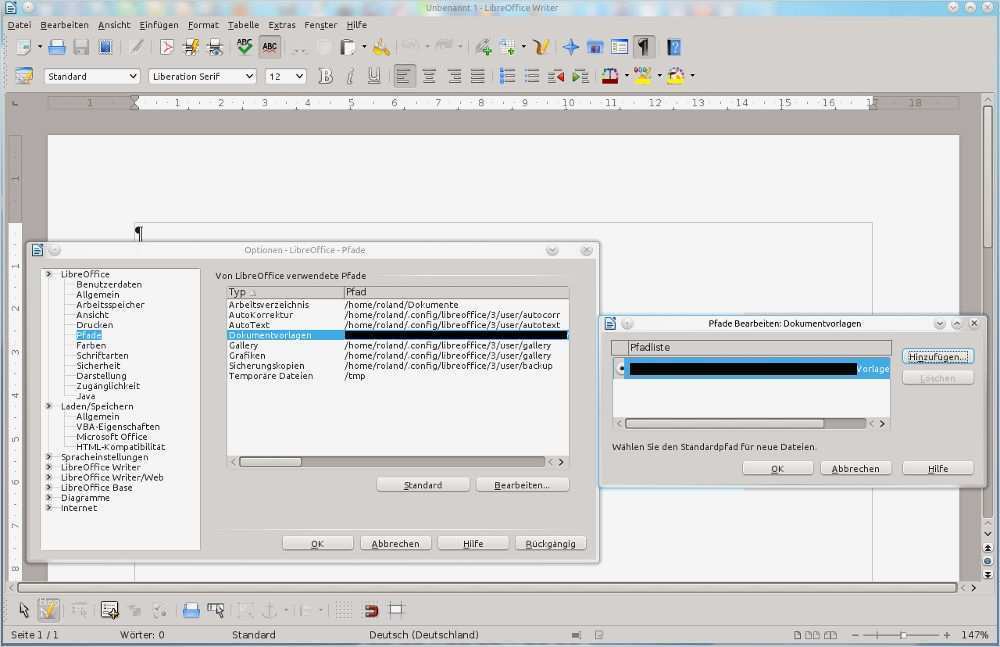Toggle AutoSpellcheck red-underlined ABC icon
The image size is (1000, 647).
tap(269, 47)
